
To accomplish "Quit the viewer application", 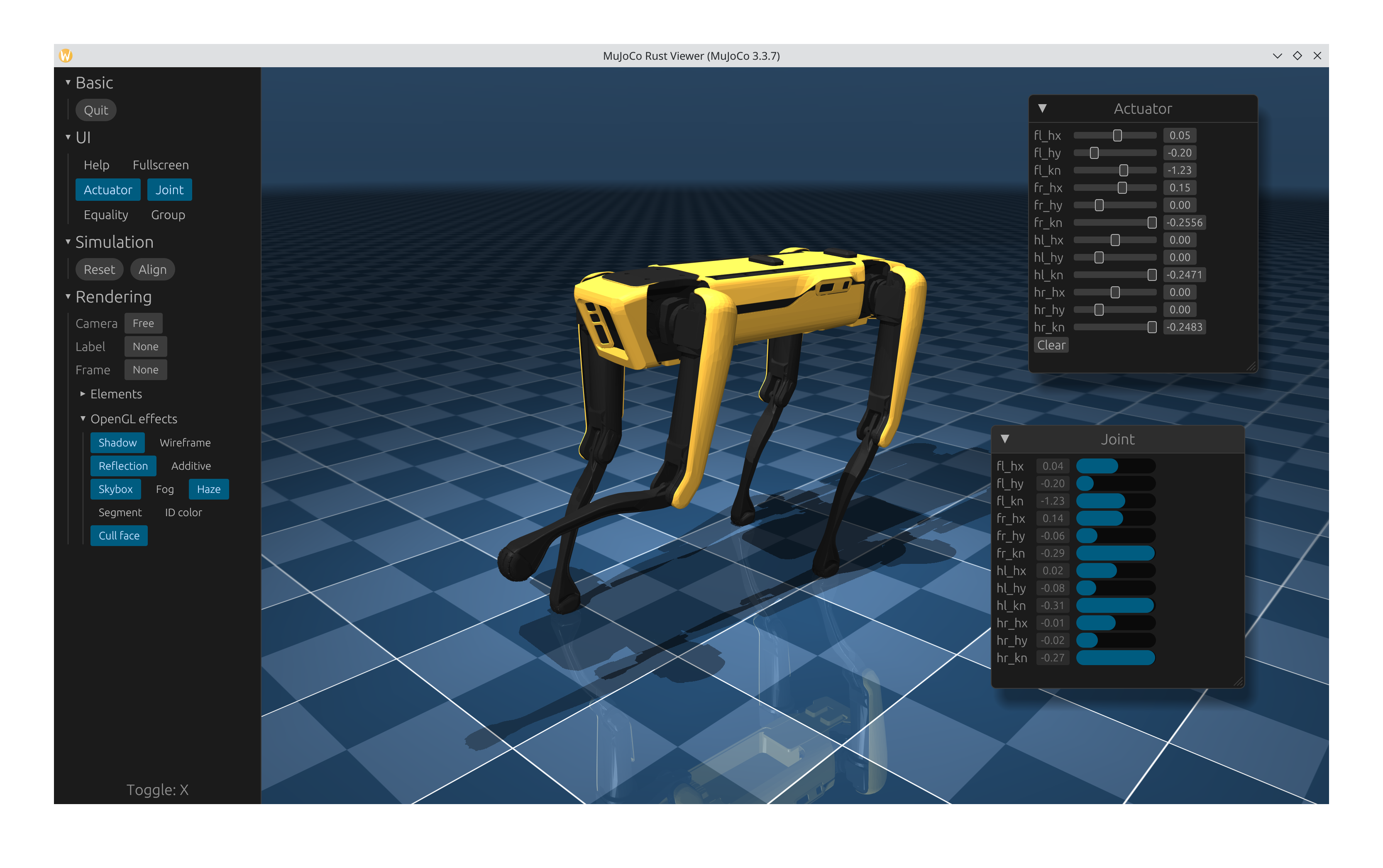I will [96, 110].
